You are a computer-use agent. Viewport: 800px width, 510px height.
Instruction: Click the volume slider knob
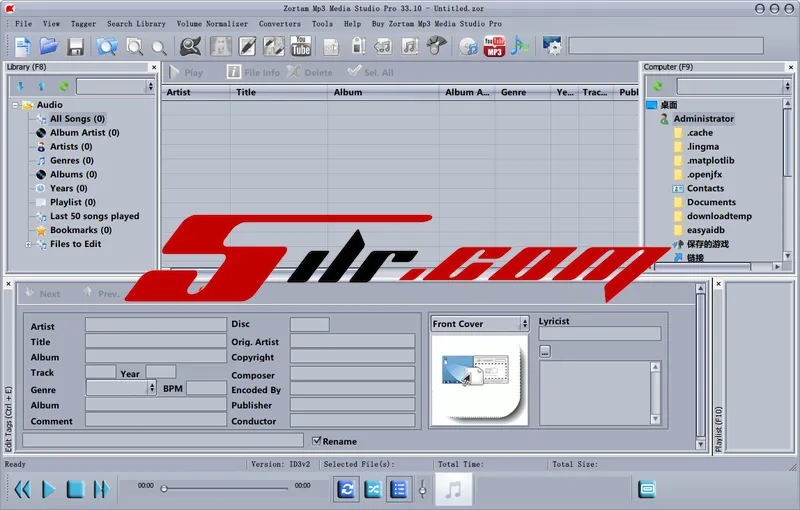pos(422,490)
